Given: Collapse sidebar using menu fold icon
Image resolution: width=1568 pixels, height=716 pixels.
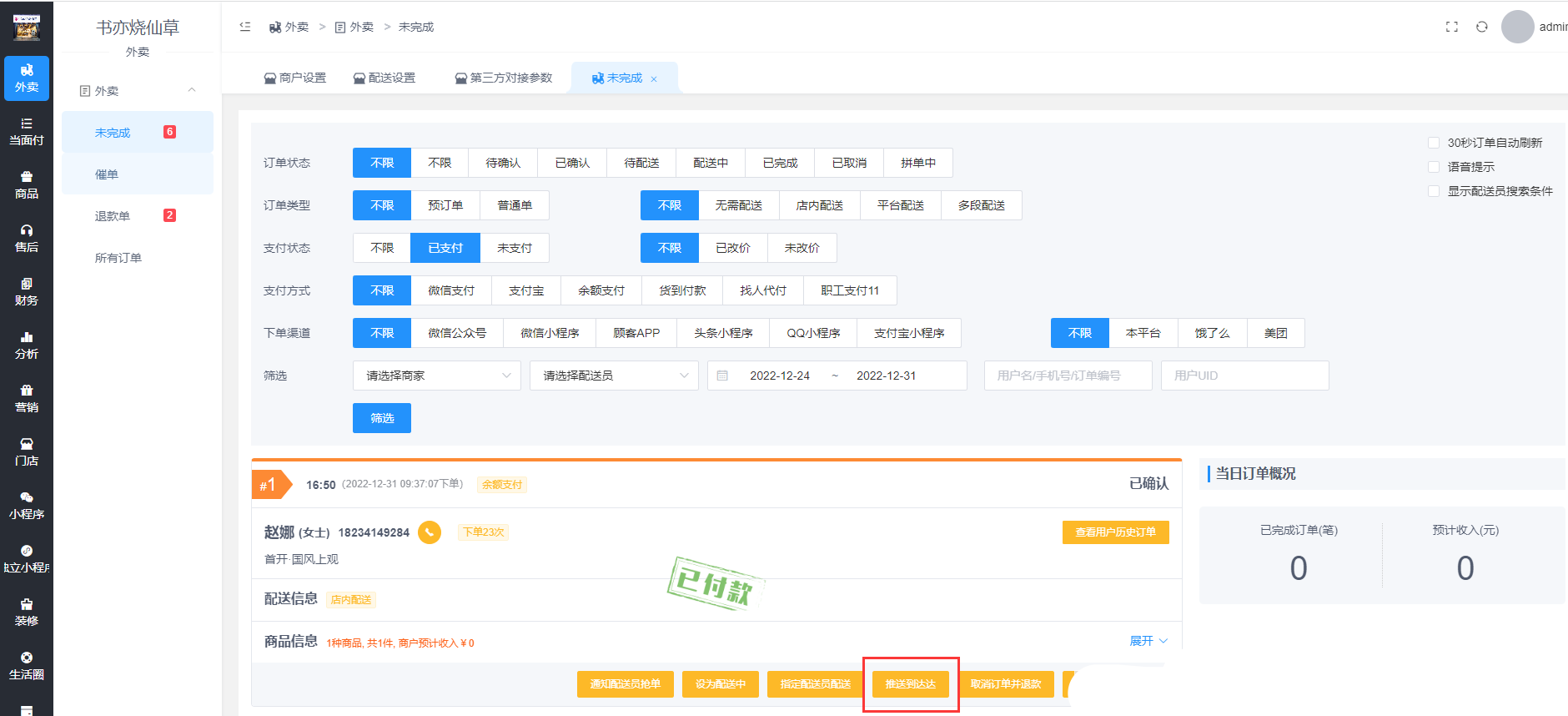Looking at the screenshot, I should (245, 27).
